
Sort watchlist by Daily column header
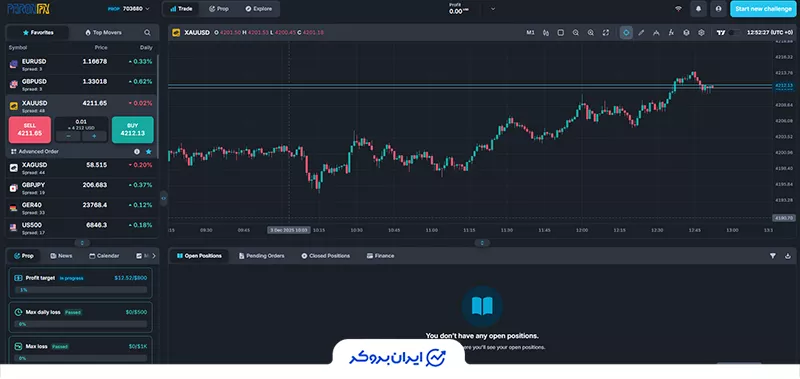pos(146,47)
